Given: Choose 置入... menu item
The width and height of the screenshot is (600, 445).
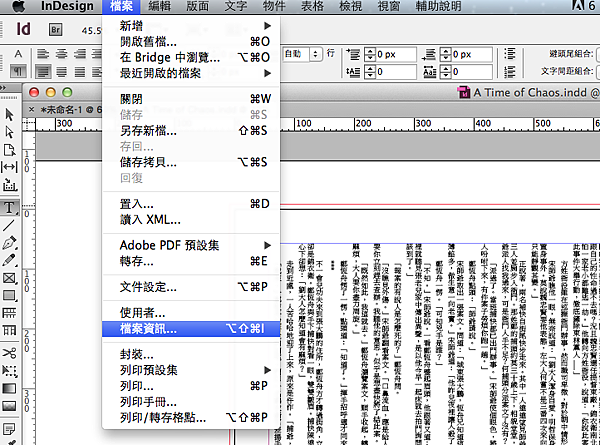Looking at the screenshot, I should tap(191, 204).
